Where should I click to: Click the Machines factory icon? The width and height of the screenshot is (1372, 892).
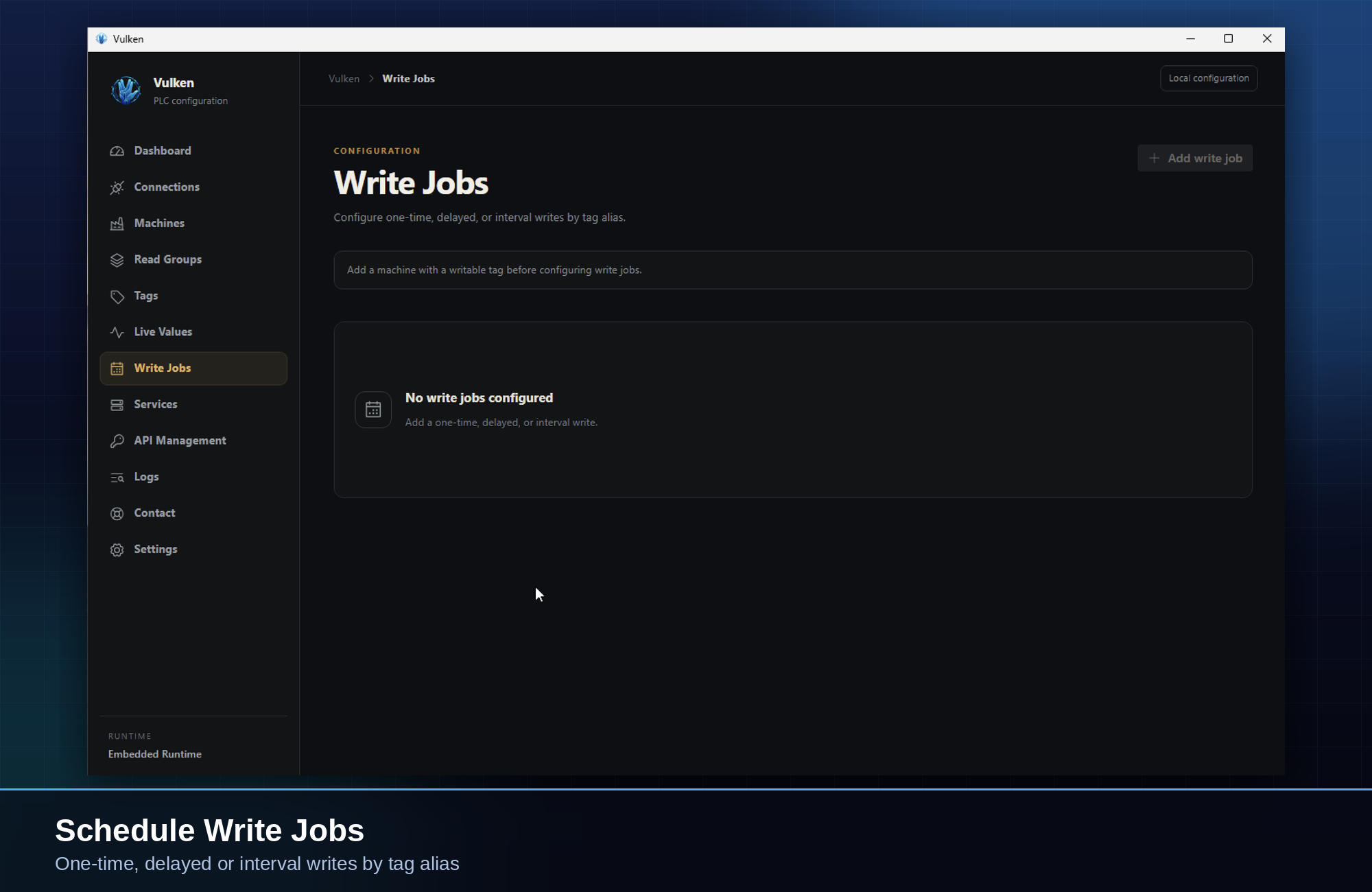pos(117,224)
